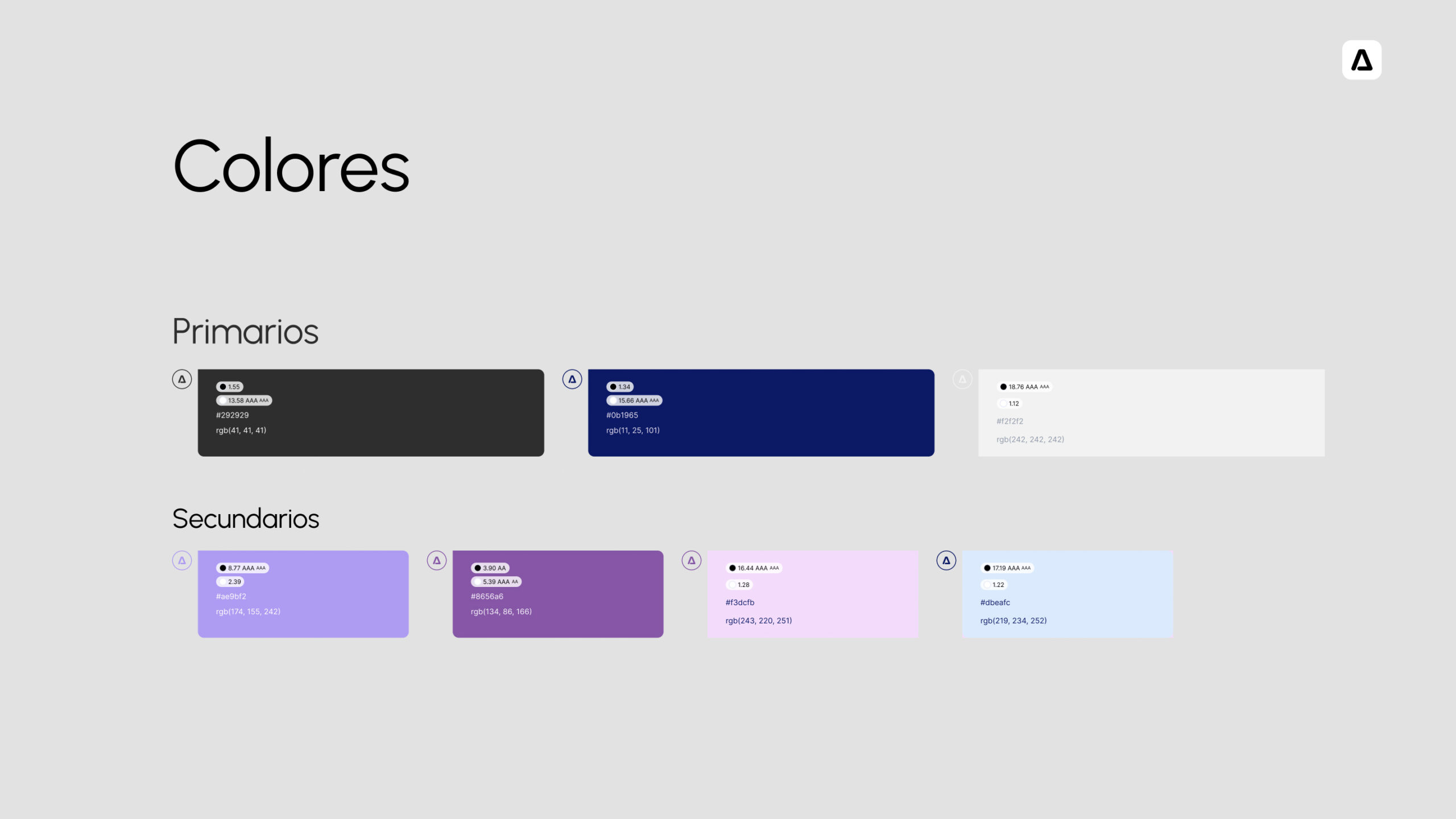1456x819 pixels.
Task: Click the faint logo icon beside #f2f2f2 swatch
Action: [962, 379]
